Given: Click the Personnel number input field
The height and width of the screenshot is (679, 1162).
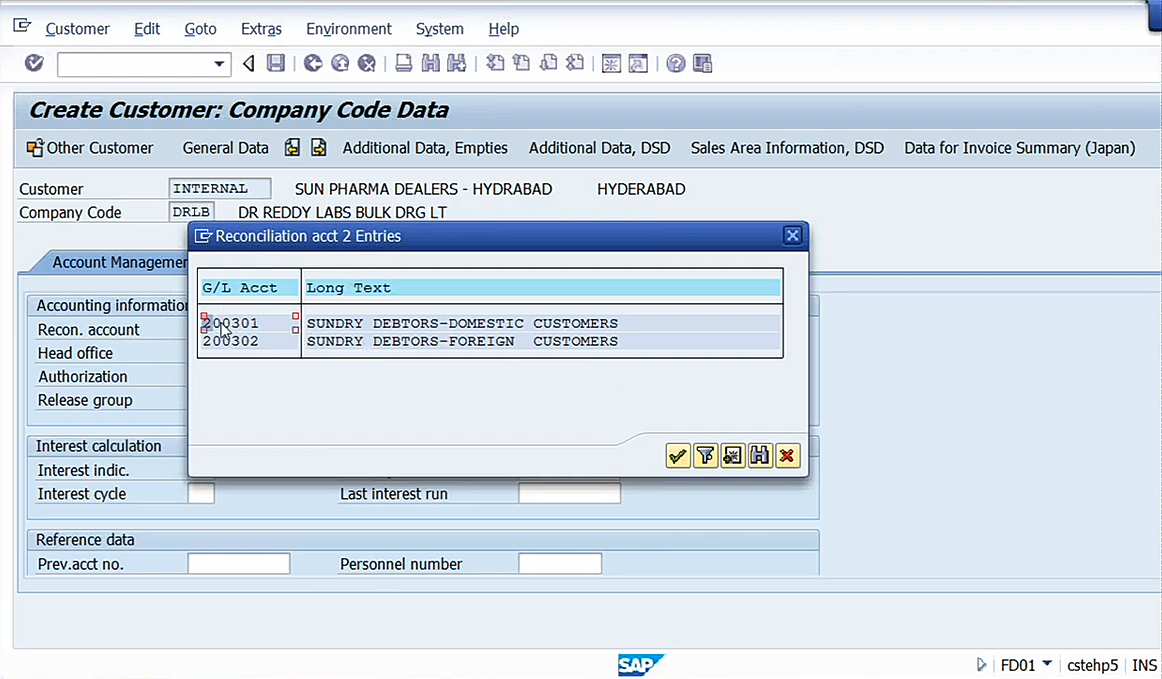Looking at the screenshot, I should click(560, 564).
